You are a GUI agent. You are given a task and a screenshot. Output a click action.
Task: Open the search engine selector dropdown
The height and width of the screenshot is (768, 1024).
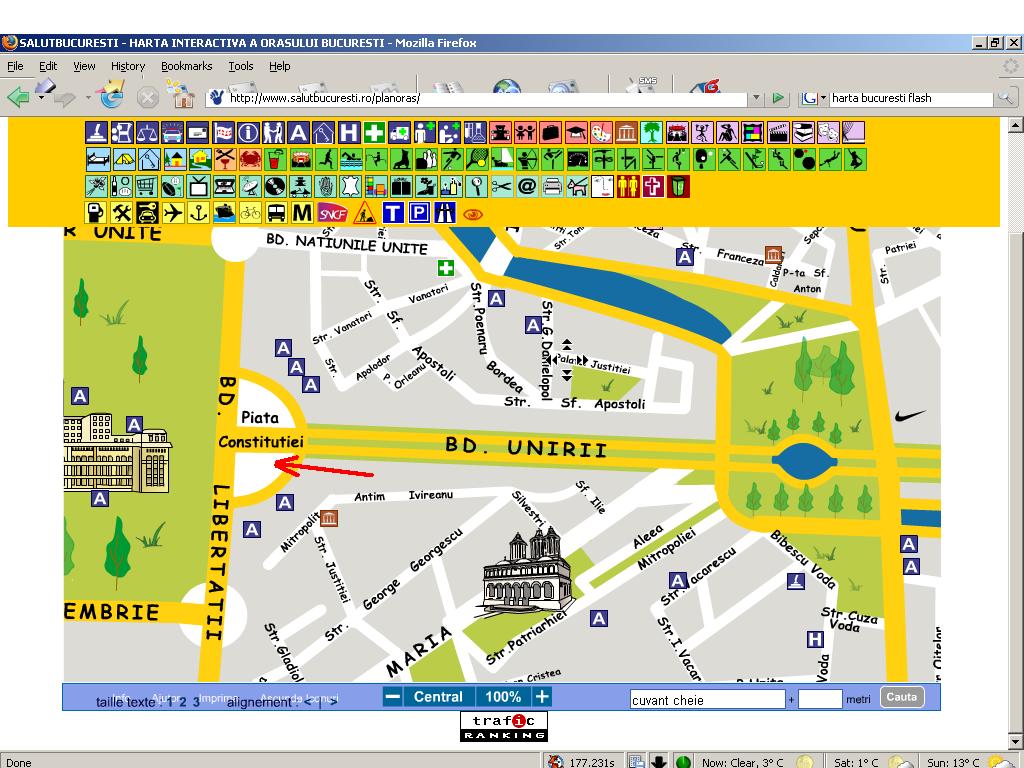click(x=823, y=98)
